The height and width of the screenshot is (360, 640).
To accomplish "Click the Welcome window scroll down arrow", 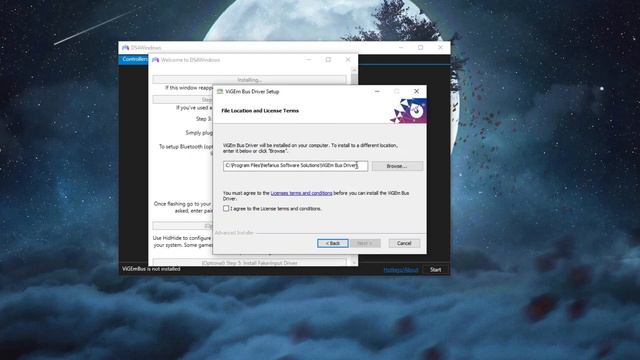I will point(354,263).
